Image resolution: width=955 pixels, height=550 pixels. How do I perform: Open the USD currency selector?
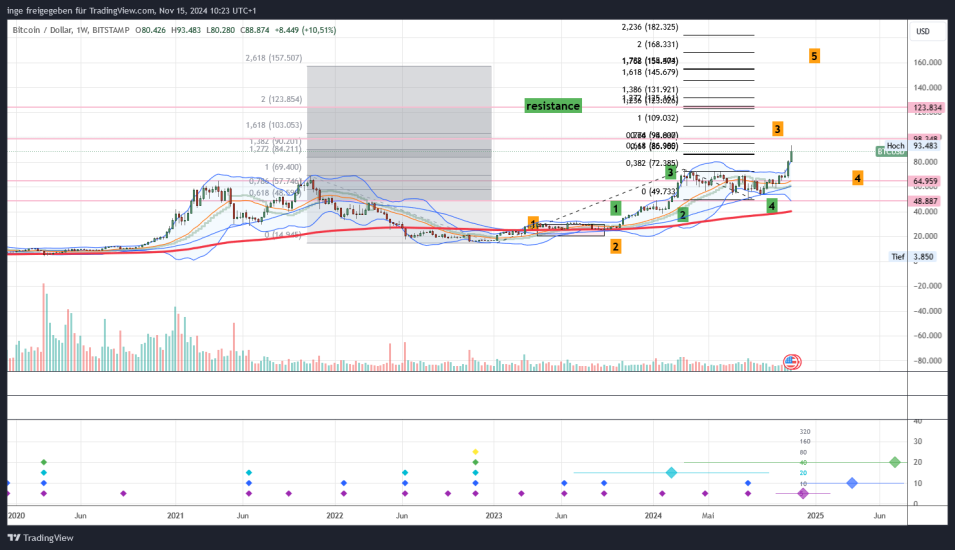[922, 31]
